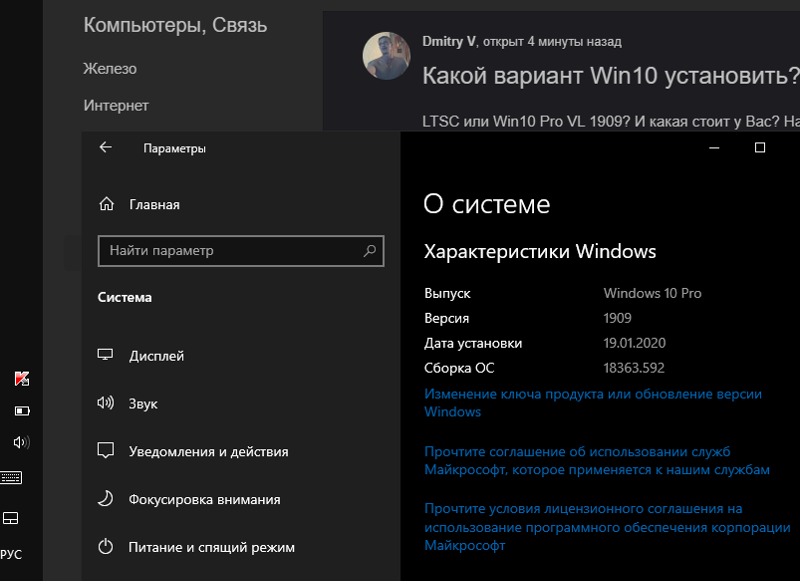Click volume tray icon in taskbar
The image size is (800, 581).
pos(21,442)
